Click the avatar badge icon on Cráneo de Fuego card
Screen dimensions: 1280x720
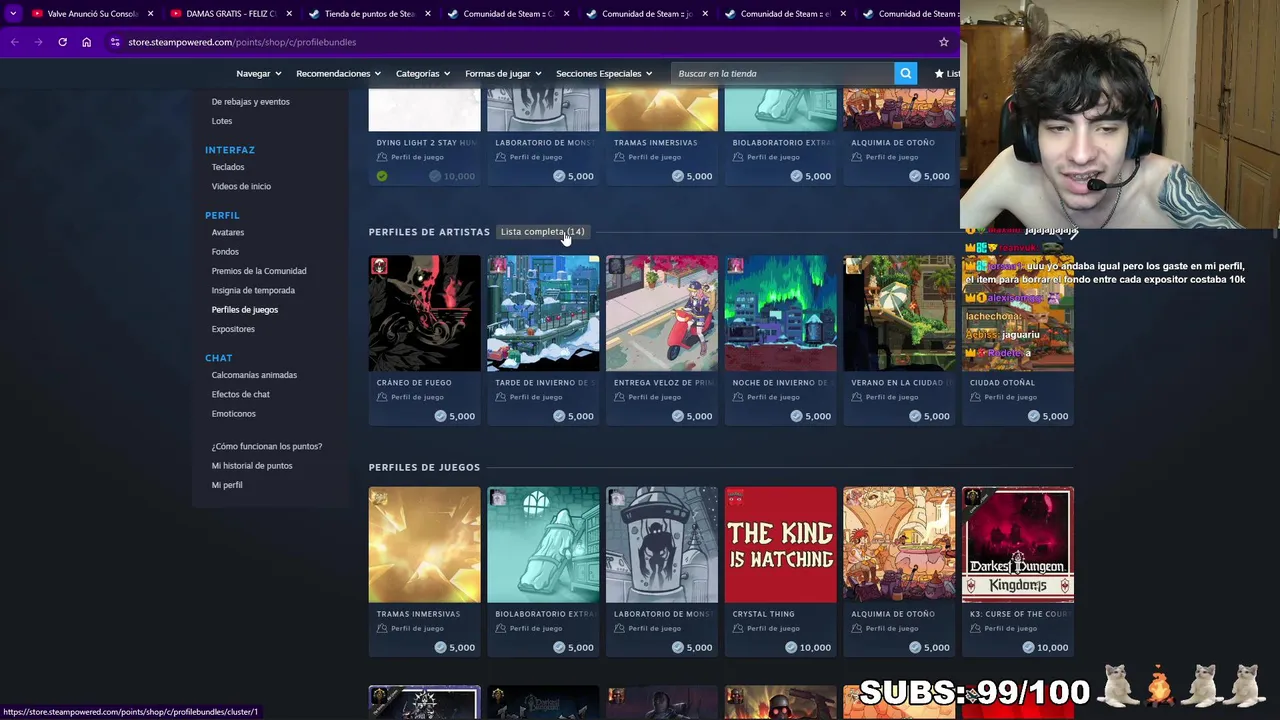pyautogui.click(x=379, y=266)
